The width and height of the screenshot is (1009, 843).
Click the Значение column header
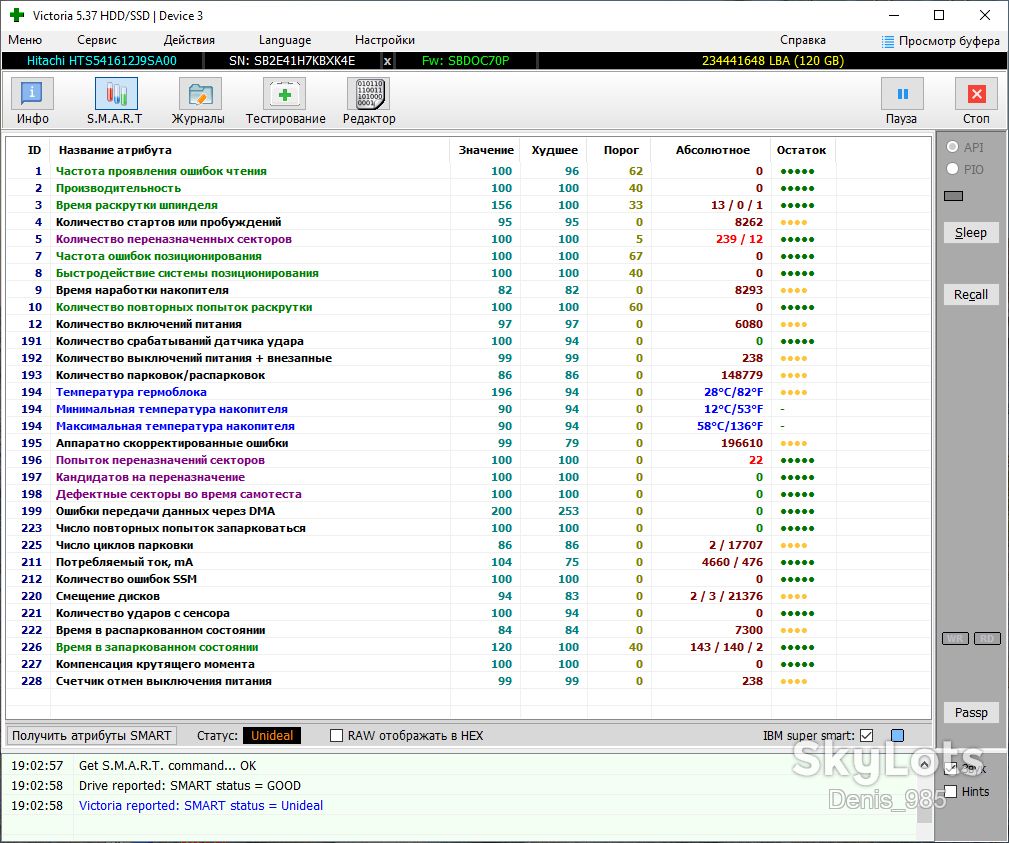pos(486,150)
